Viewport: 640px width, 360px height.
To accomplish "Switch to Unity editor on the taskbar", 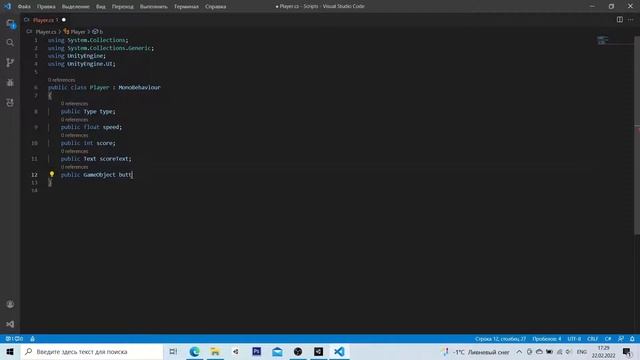I will (x=318, y=351).
